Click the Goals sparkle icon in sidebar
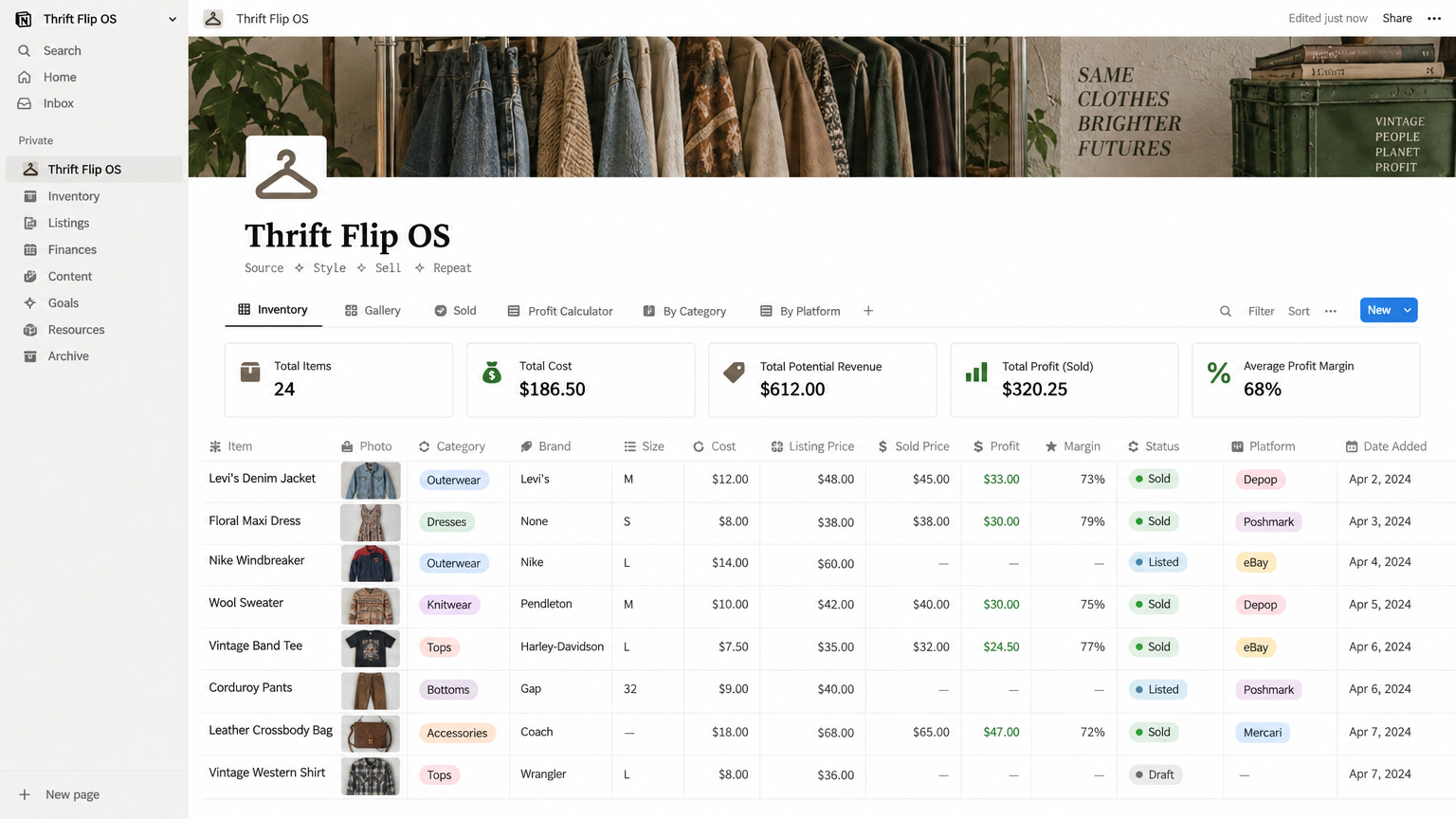This screenshot has height=819, width=1456. (x=30, y=302)
